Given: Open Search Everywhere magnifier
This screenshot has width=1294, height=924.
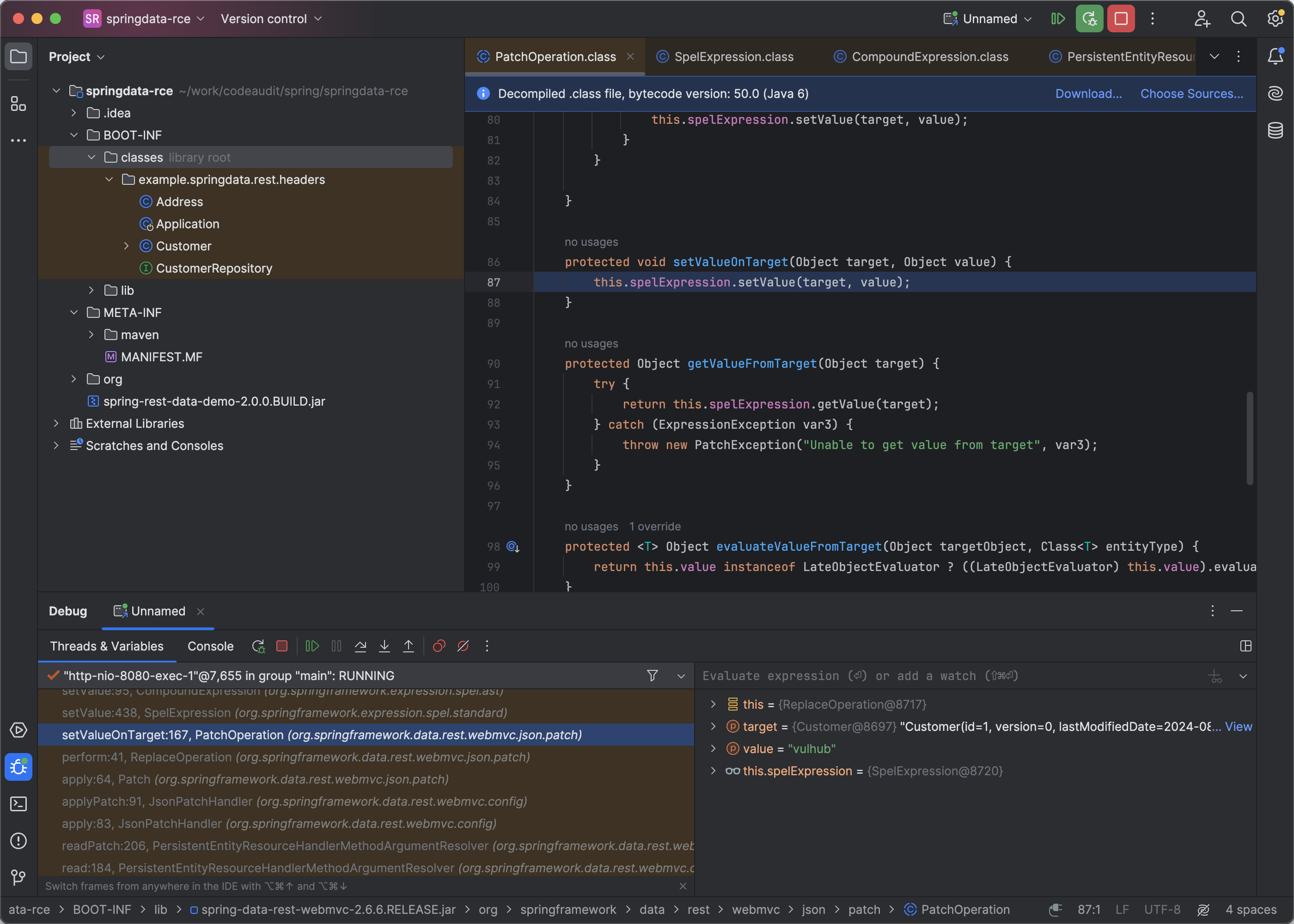Looking at the screenshot, I should [1239, 19].
